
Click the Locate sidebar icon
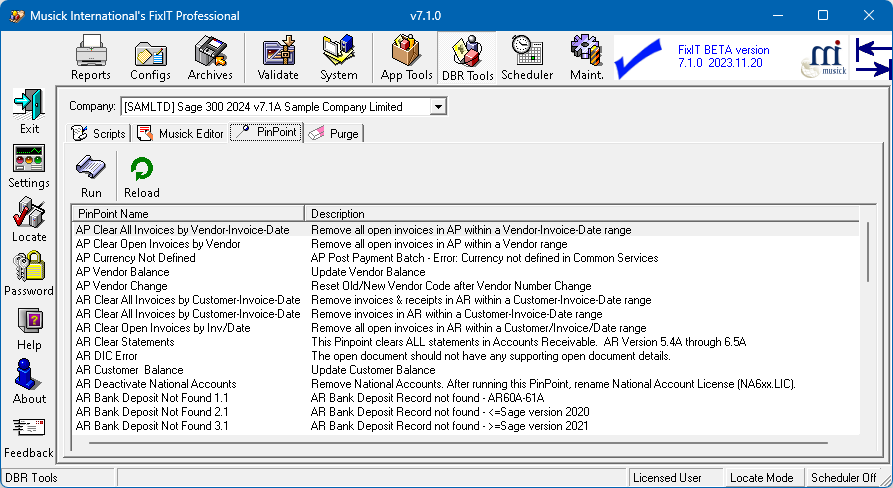[29, 220]
